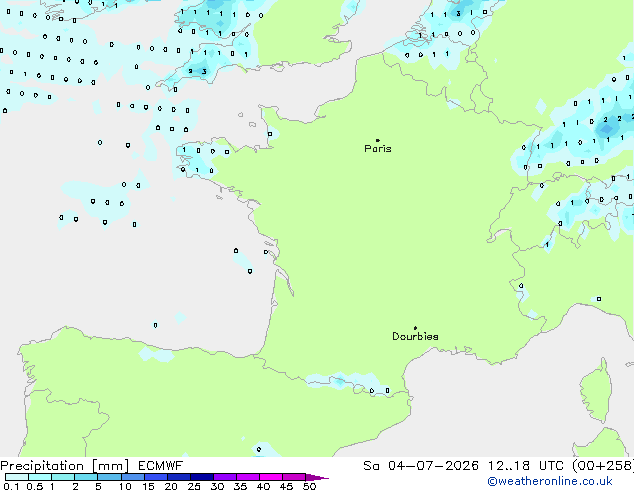Click the Dourbies city label
The width and height of the screenshot is (634, 490).
tap(415, 336)
